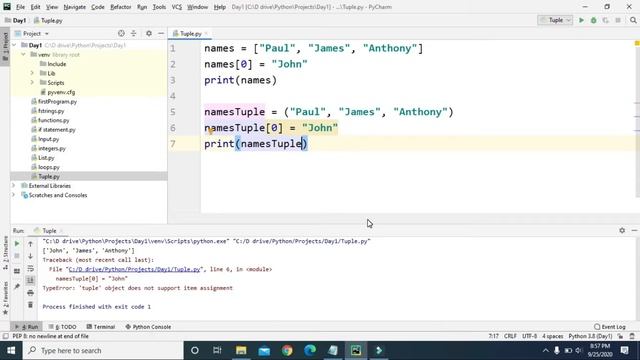Open the TODO tool window
This screenshot has height=360, width=640.
pyautogui.click(x=62, y=327)
